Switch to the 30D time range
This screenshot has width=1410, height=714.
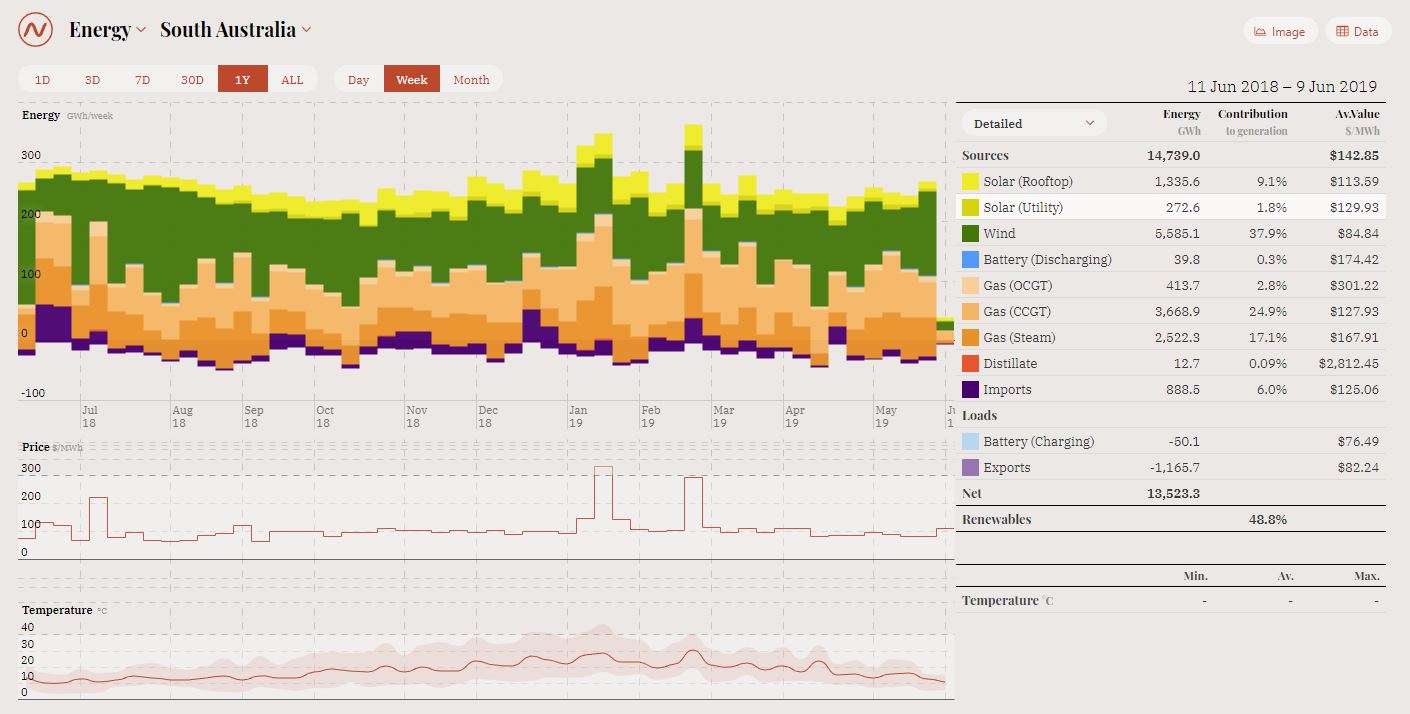192,79
